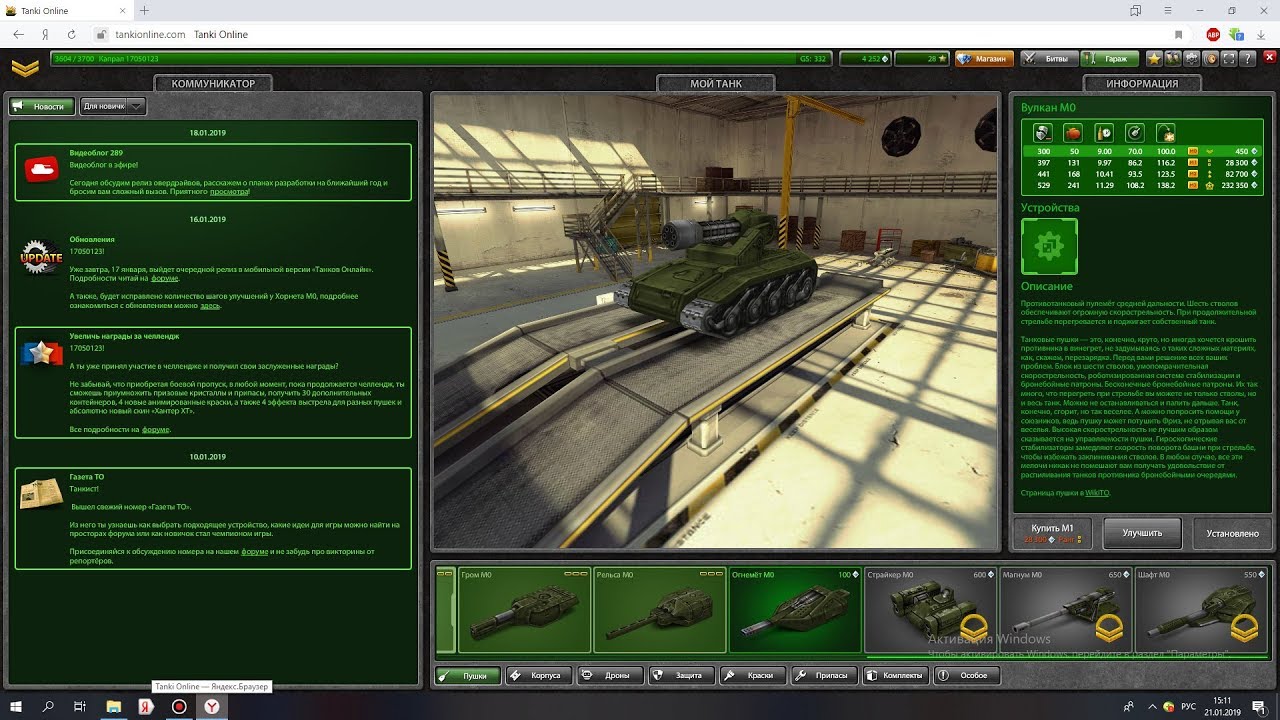Switch to the Гараж section
This screenshot has height=720, width=1280.
1108,59
